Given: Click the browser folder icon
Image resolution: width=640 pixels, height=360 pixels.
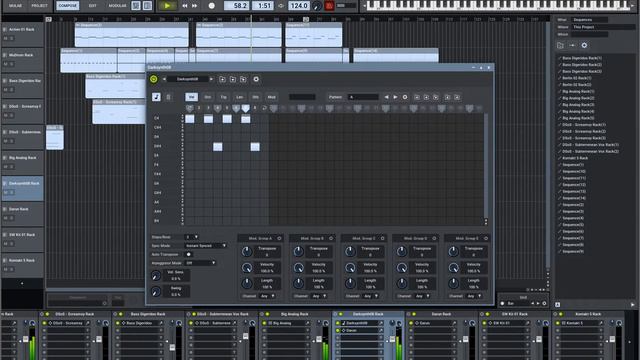Looking at the screenshot, I should click(560, 45).
